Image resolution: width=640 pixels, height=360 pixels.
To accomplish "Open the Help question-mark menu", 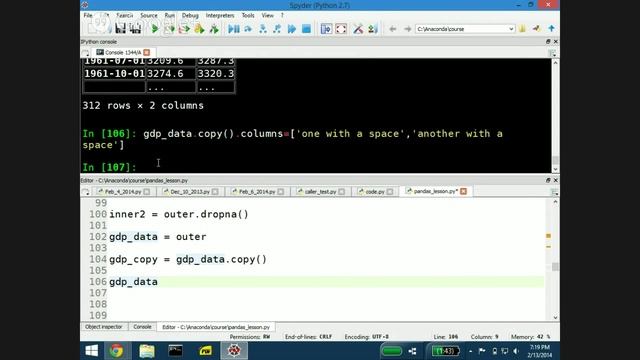I will (x=282, y=16).
